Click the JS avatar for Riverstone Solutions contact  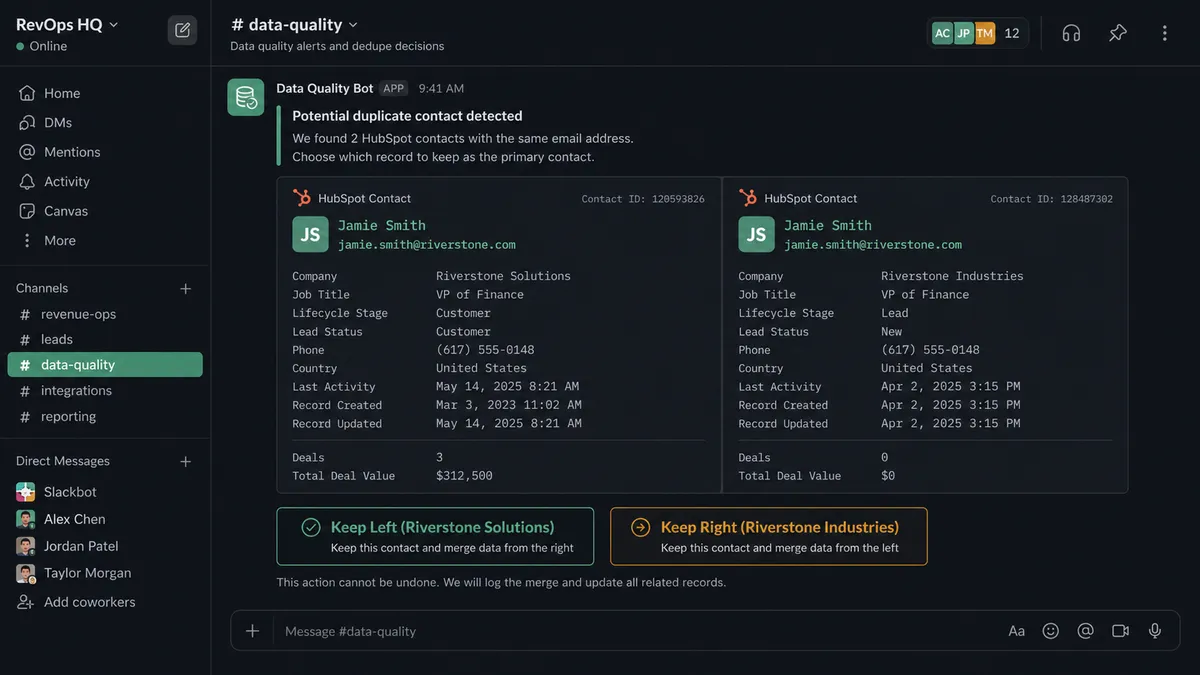[x=310, y=234]
